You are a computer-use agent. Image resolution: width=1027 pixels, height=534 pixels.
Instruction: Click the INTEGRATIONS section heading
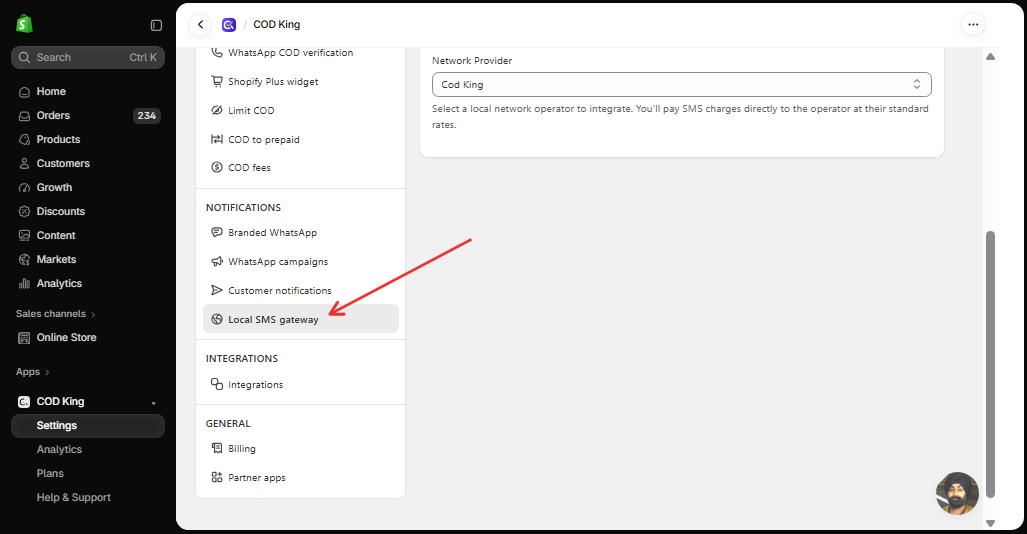[x=242, y=358]
